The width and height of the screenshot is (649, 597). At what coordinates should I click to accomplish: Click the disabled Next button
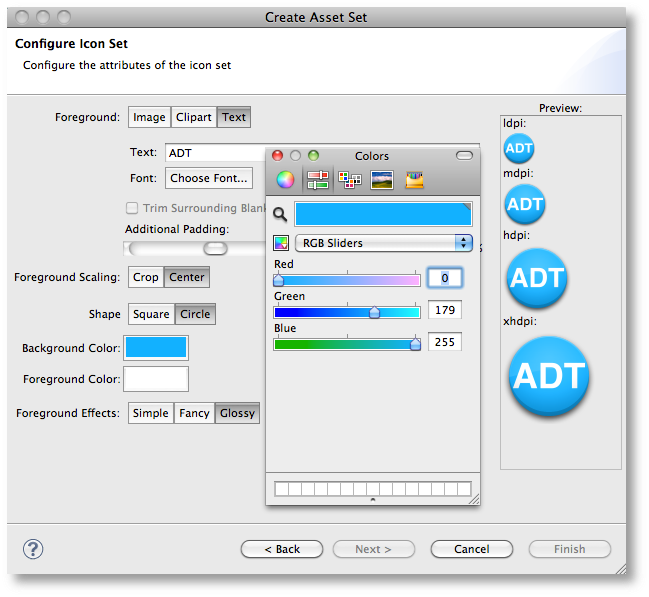pyautogui.click(x=373, y=549)
